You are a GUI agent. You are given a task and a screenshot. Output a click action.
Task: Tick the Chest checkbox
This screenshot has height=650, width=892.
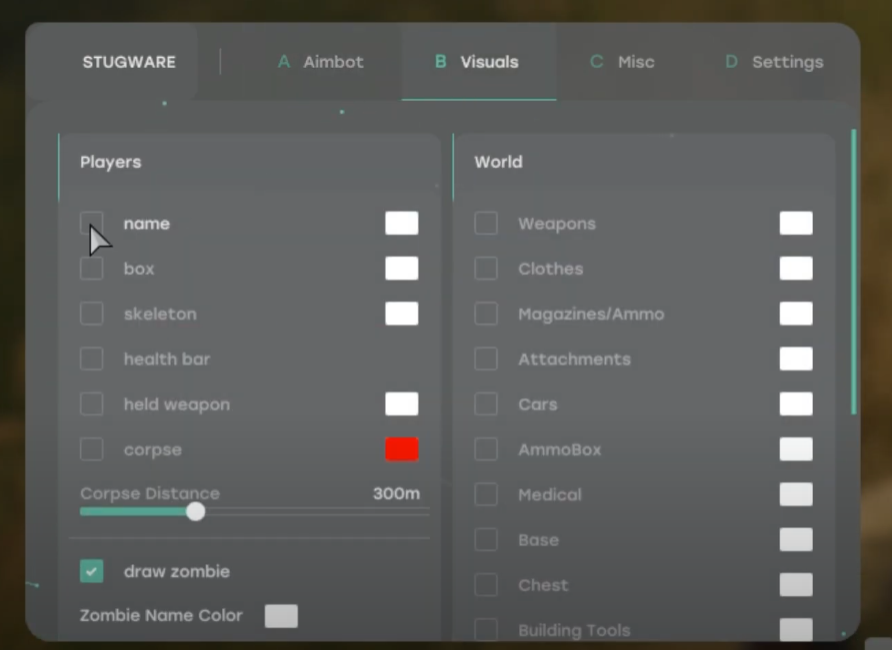[x=486, y=585]
